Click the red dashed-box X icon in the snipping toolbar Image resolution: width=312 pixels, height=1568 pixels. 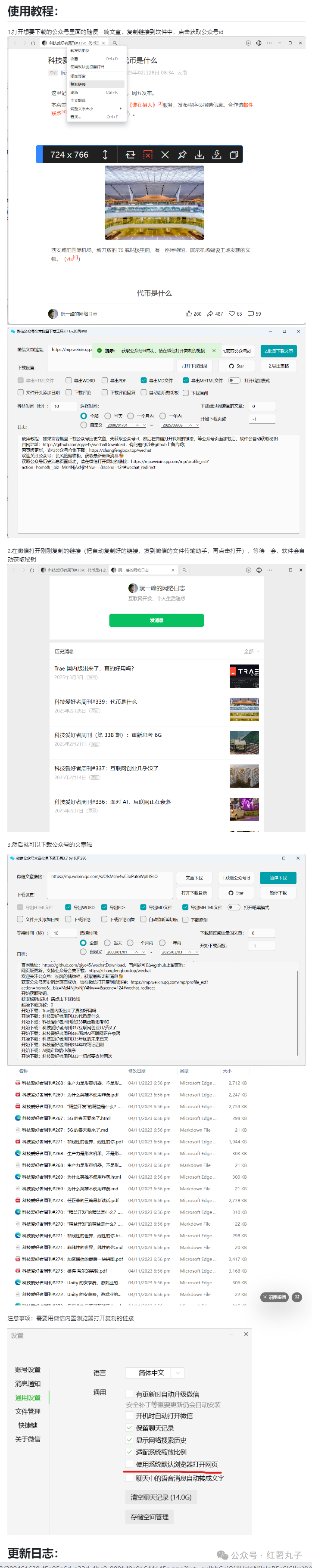pyautogui.click(x=147, y=155)
